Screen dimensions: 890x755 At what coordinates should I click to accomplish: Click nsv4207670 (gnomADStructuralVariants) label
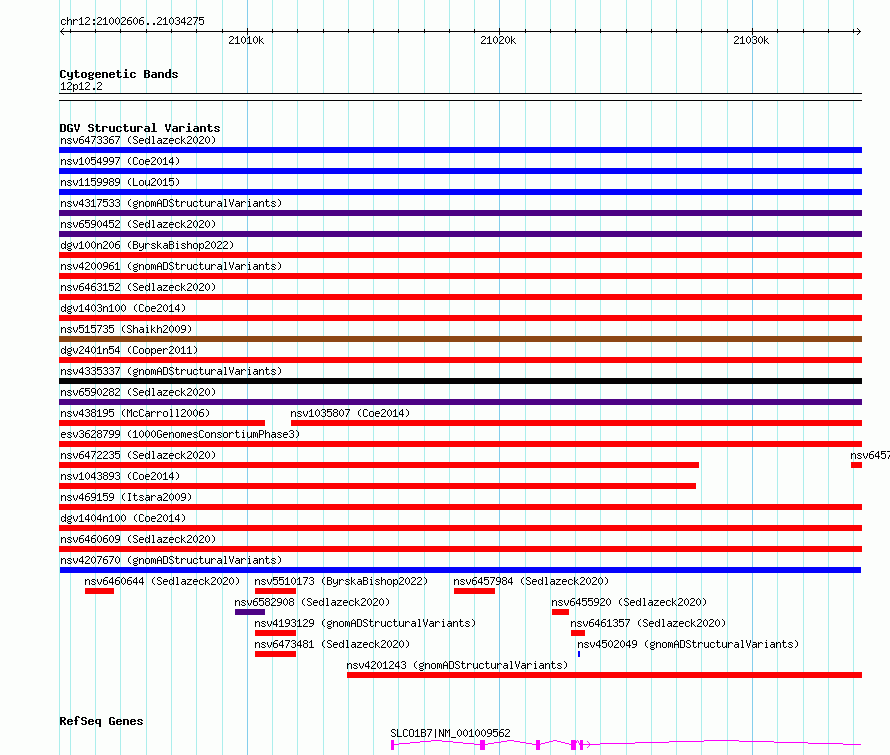(171, 560)
